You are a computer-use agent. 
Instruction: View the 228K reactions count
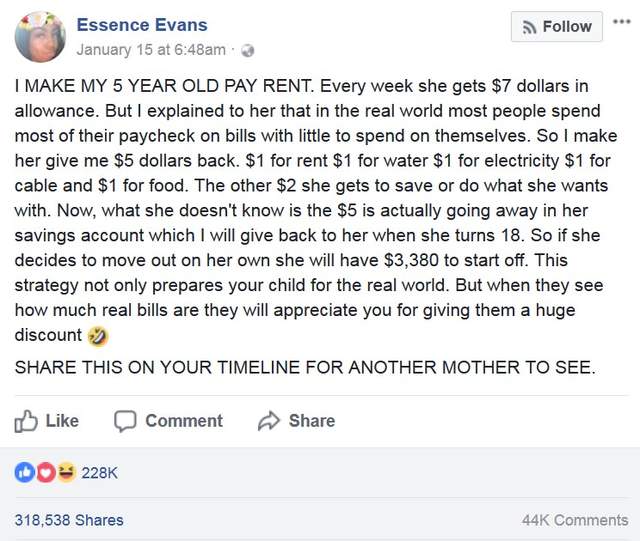click(99, 473)
